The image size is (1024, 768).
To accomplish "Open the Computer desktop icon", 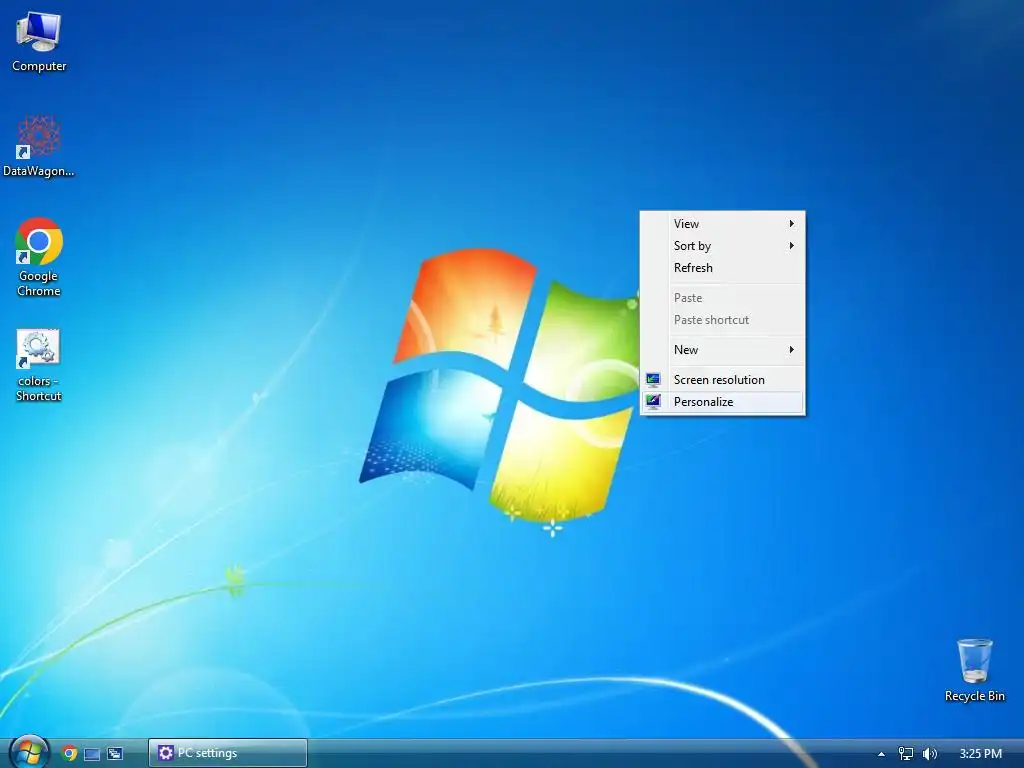I will coord(39,42).
